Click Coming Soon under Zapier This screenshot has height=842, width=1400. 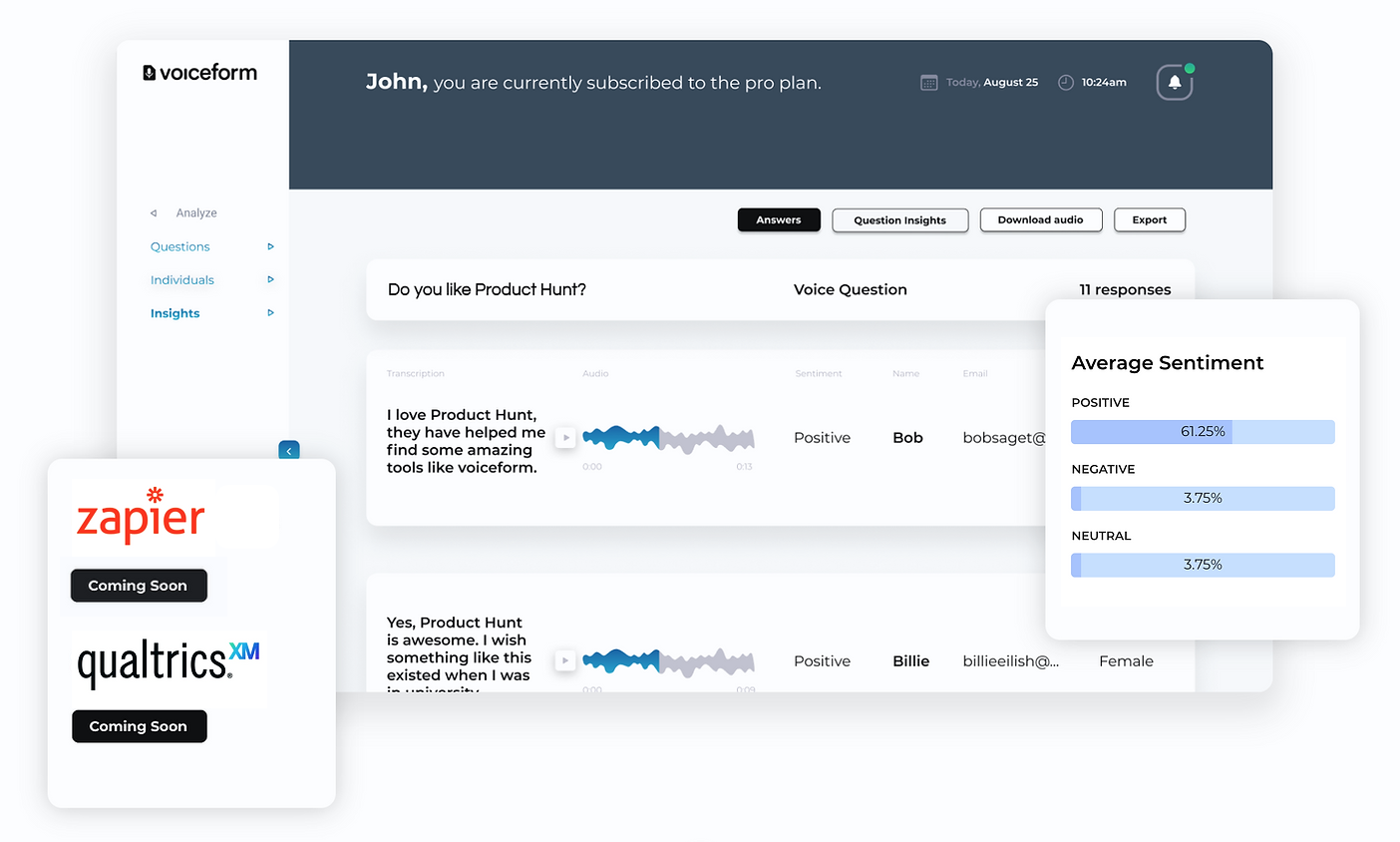pyautogui.click(x=139, y=586)
